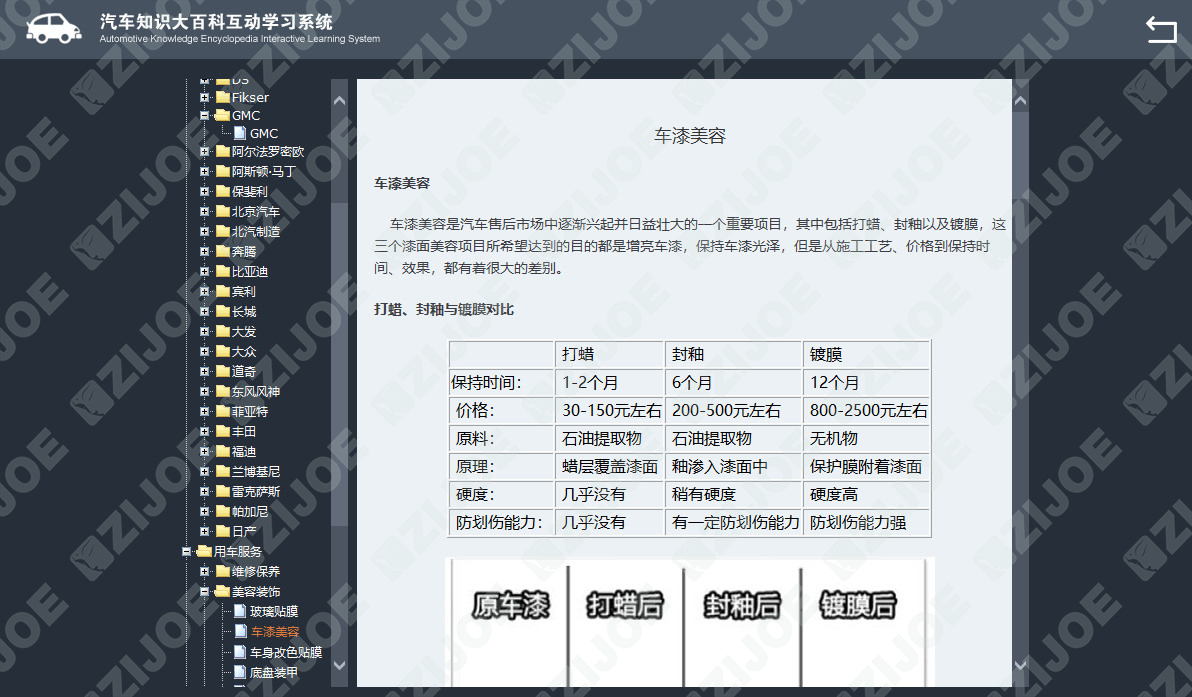Click the 用车服务 open folder icon
Screen dimensions: 1192x697
tap(204, 551)
